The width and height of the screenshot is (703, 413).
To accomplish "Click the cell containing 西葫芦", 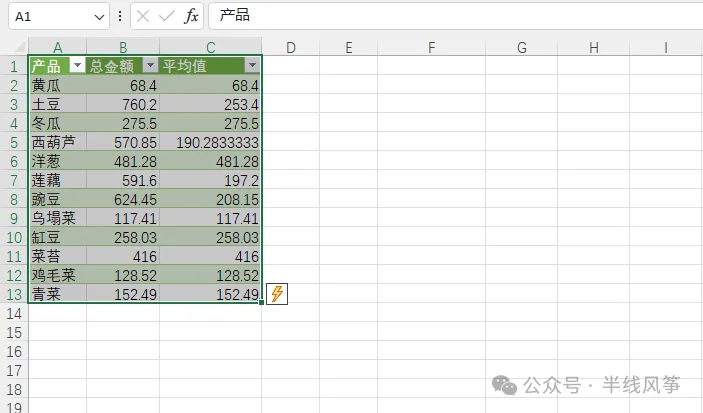I will click(x=57, y=142).
